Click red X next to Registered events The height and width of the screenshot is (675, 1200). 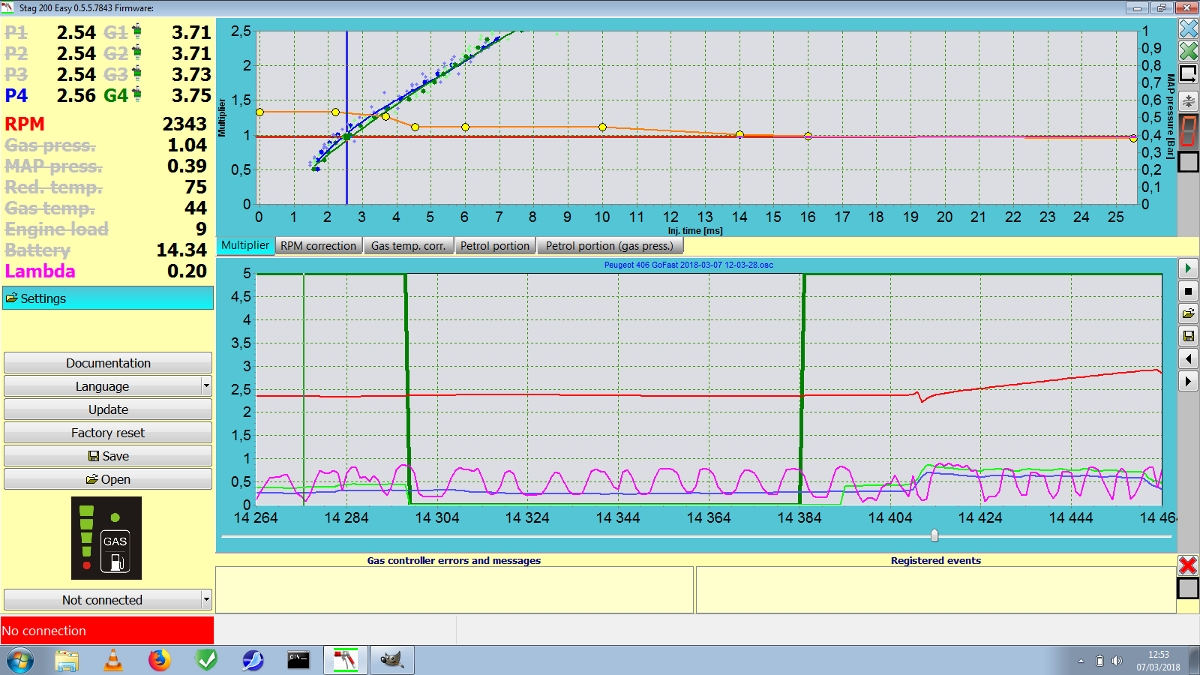[x=1188, y=565]
